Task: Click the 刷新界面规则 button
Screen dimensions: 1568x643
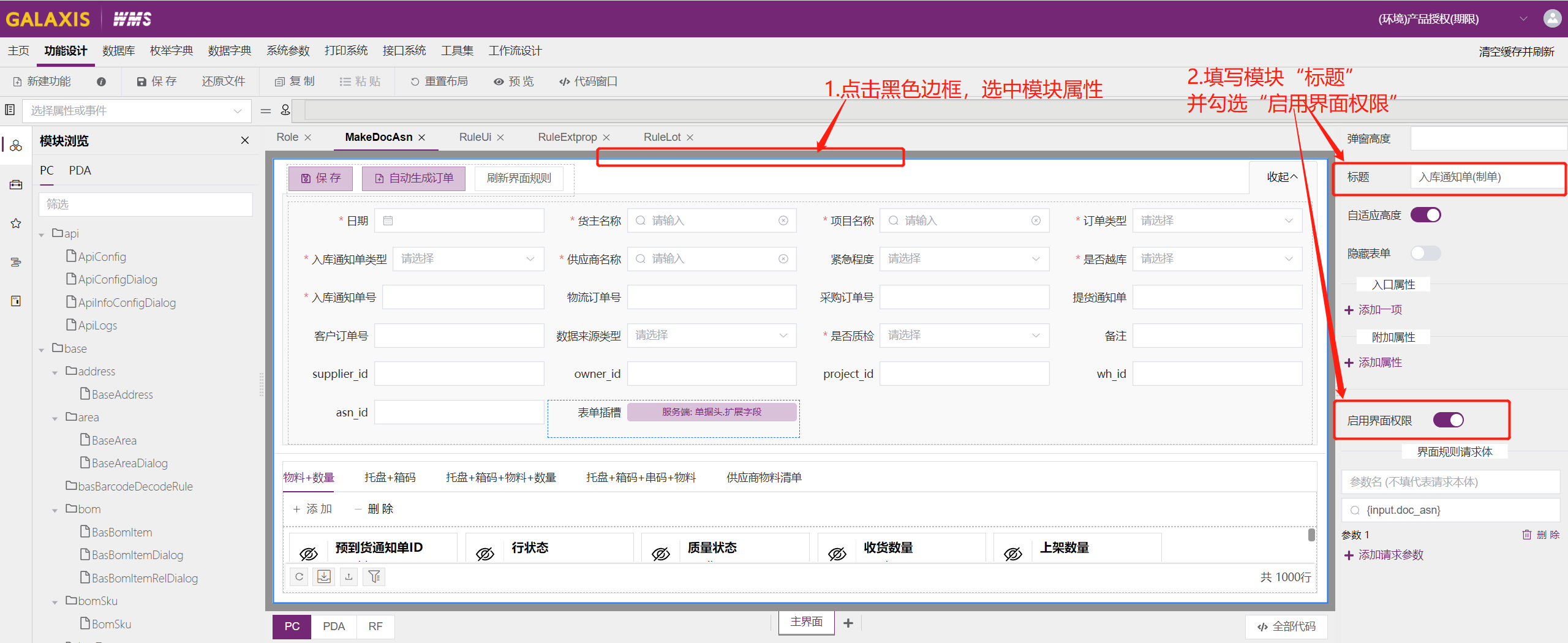Action: 519,178
